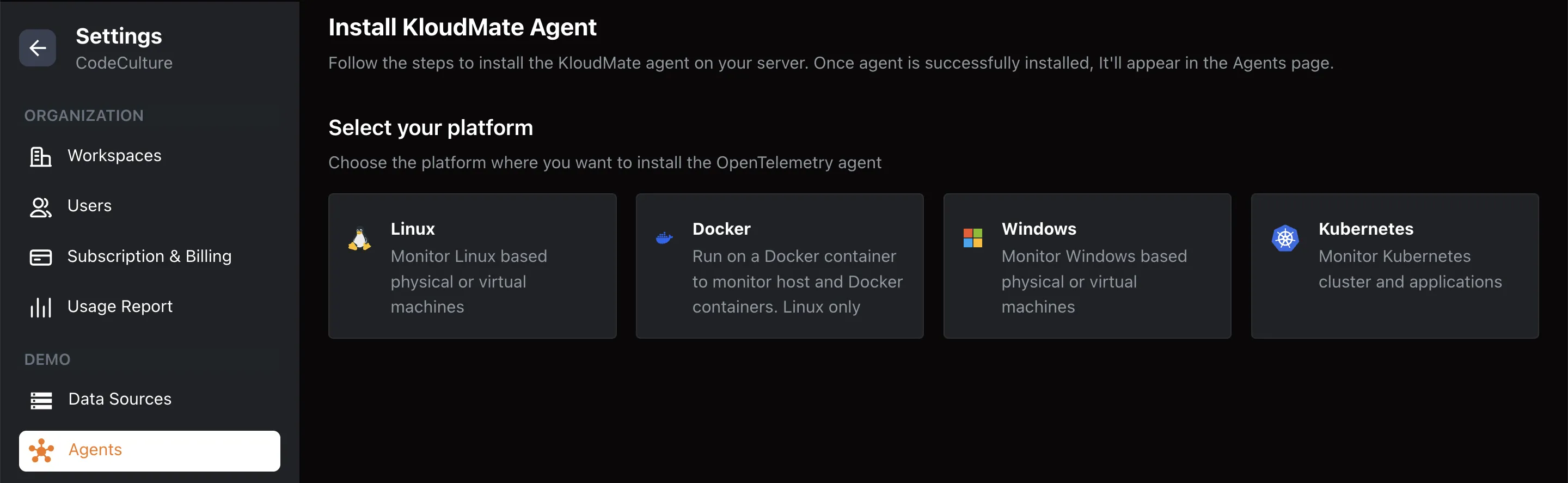
Task: Click the 'Install KloudMate Agent' heading
Action: tap(463, 27)
